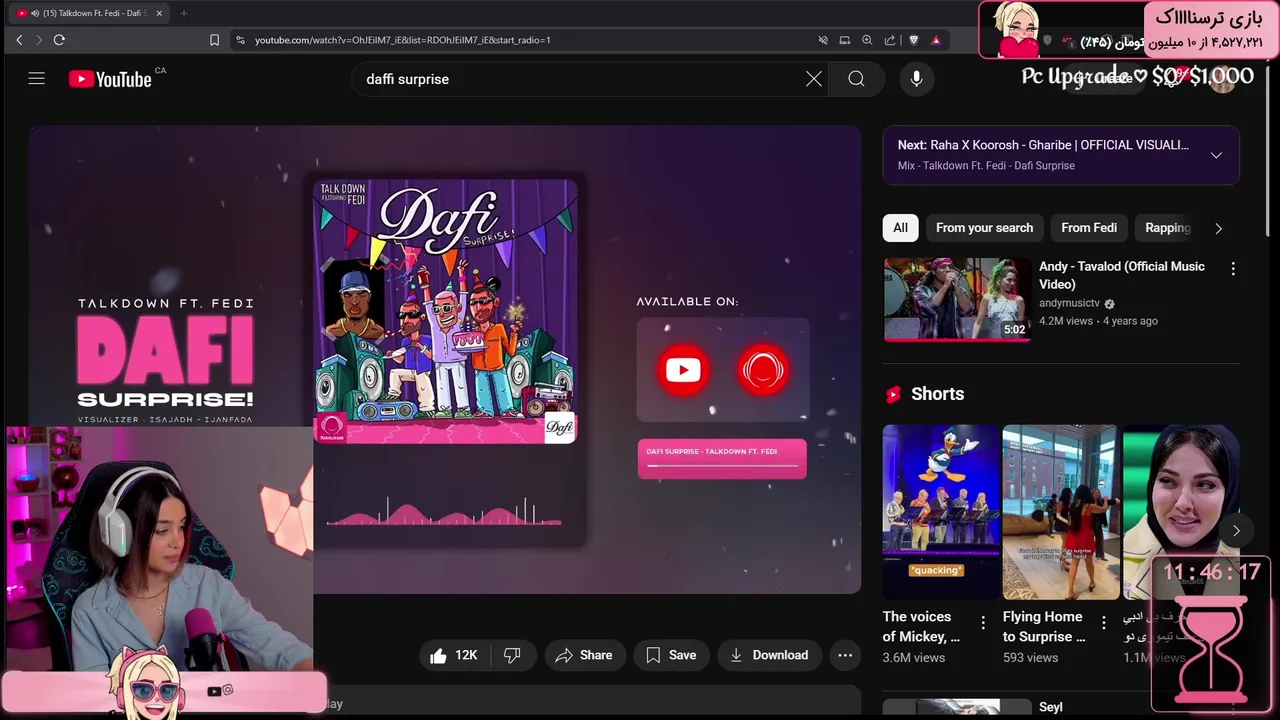Viewport: 1280px width, 720px height.
Task: Select the 'All' filter chip
Action: [900, 228]
